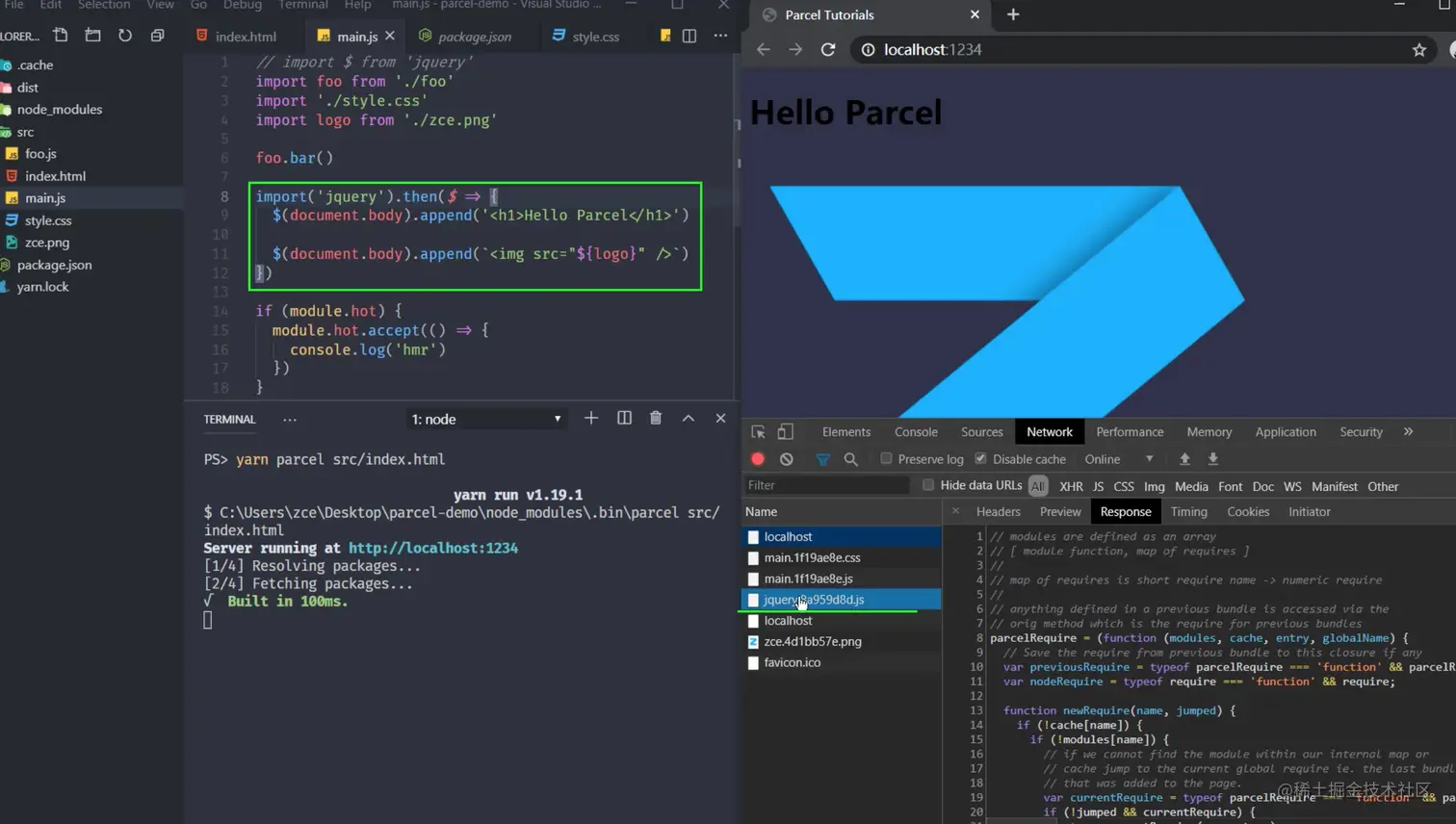Expand the .cache folder
This screenshot has height=824, width=1456.
click(36, 64)
